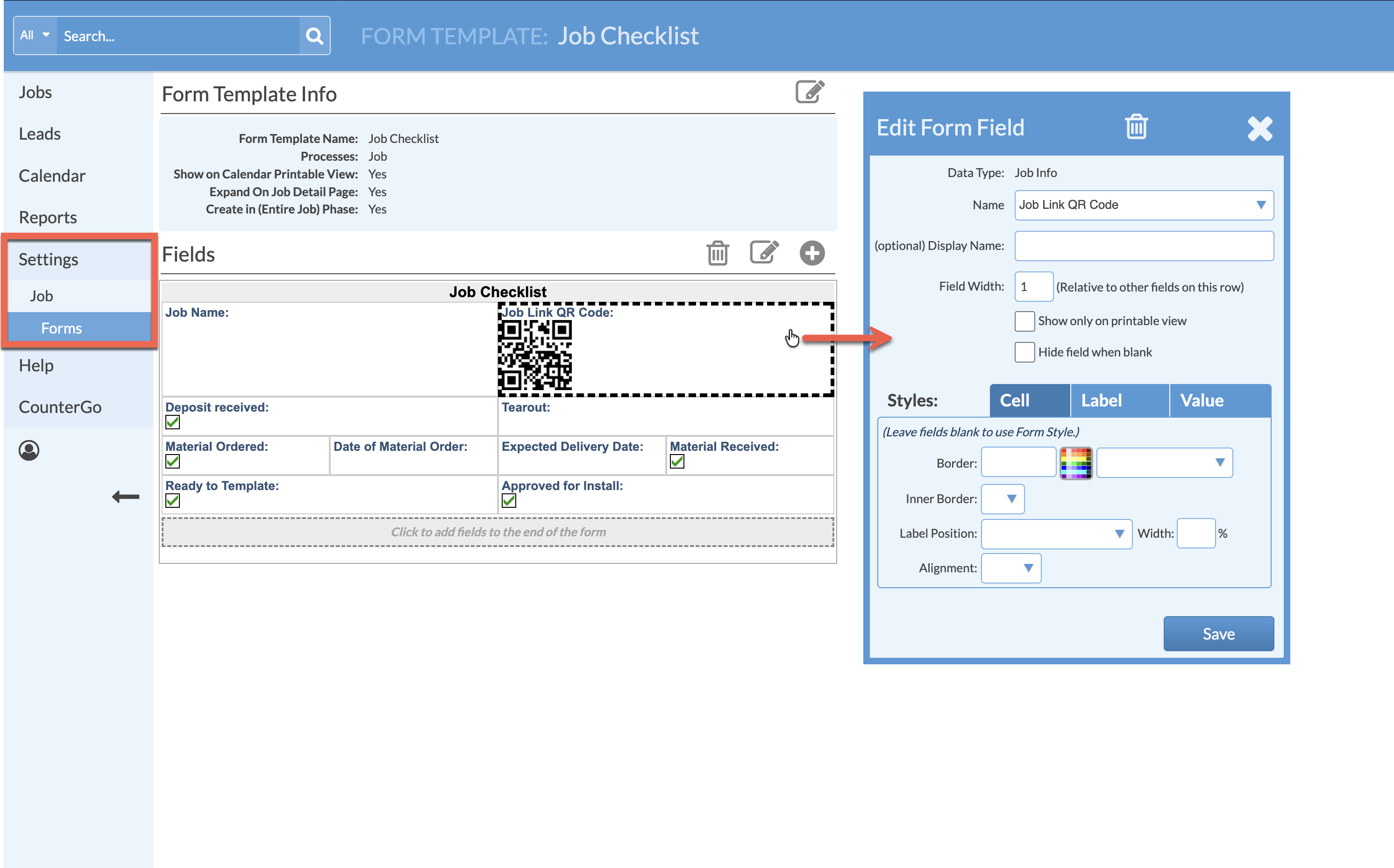Open border color picker swatch
The image size is (1394, 868).
pyautogui.click(x=1075, y=462)
